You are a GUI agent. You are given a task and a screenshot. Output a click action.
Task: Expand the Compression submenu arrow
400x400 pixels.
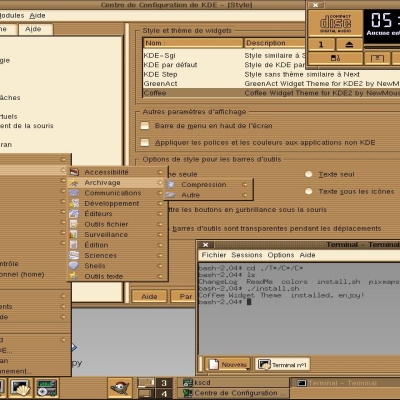coord(245,184)
